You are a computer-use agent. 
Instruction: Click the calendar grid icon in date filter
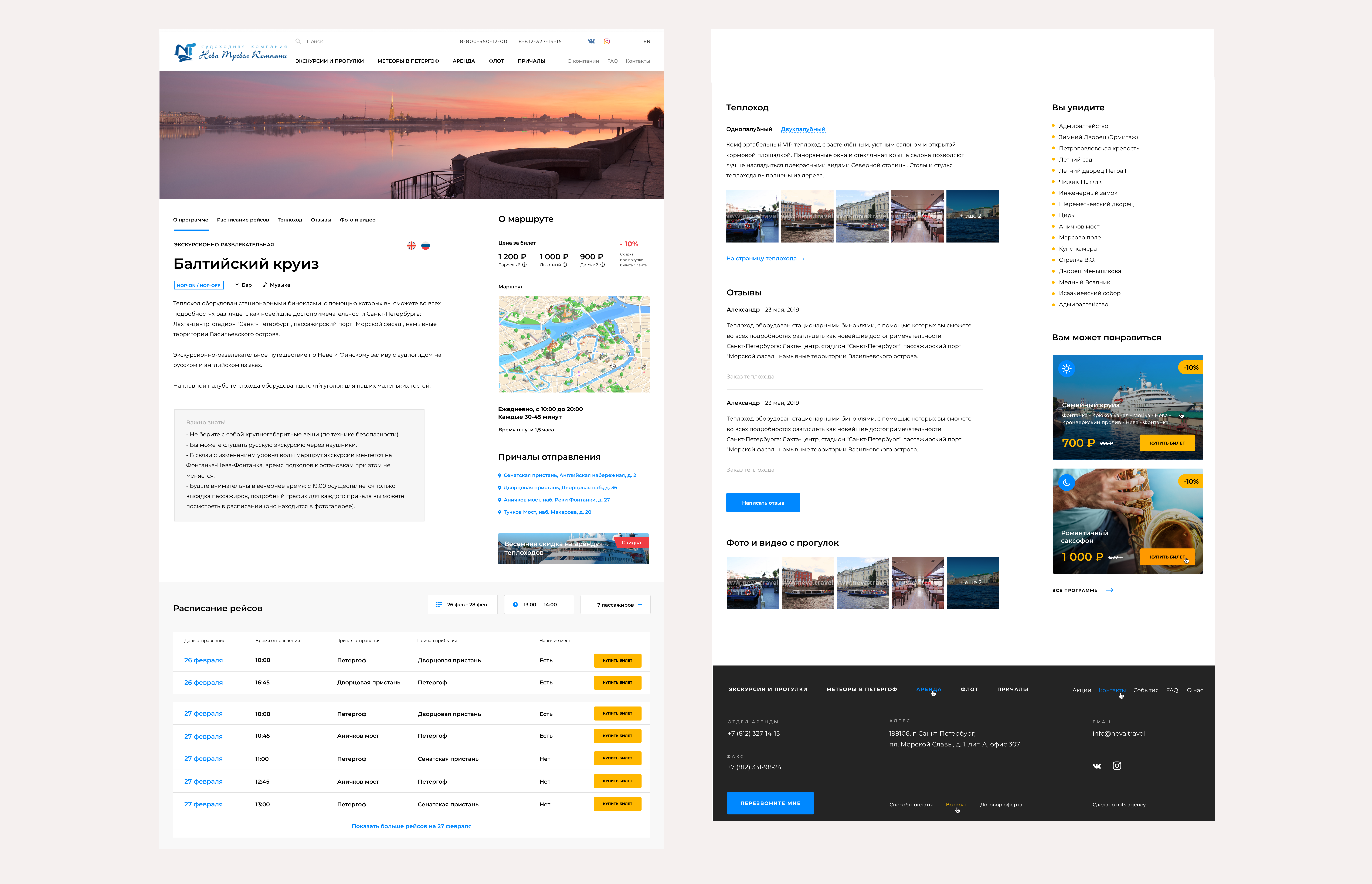tap(439, 605)
